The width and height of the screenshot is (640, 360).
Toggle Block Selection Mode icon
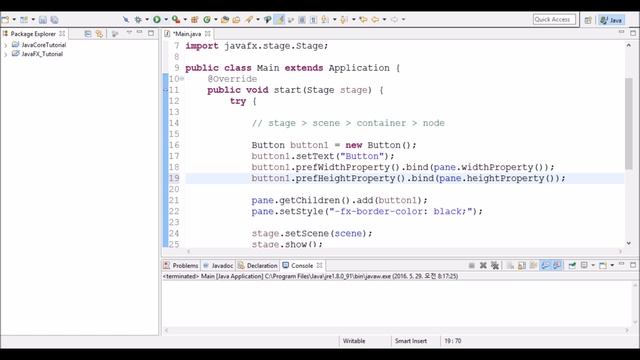point(302,20)
